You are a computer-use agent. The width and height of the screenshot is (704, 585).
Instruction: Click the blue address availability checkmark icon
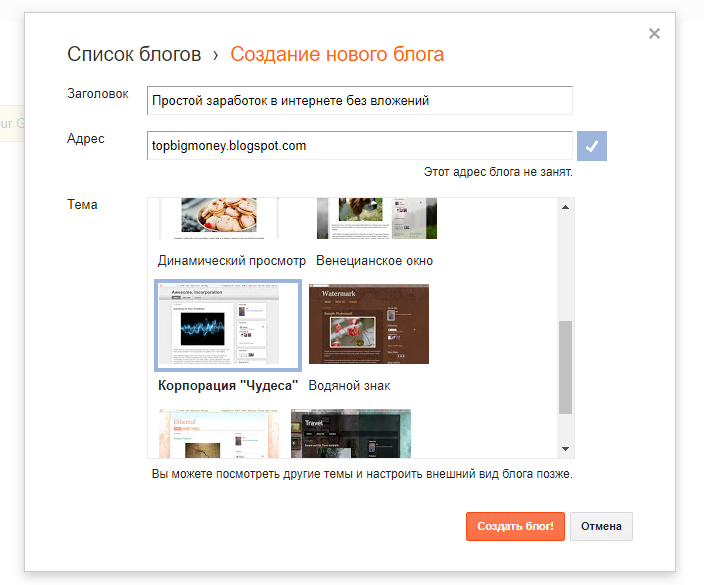coord(592,146)
